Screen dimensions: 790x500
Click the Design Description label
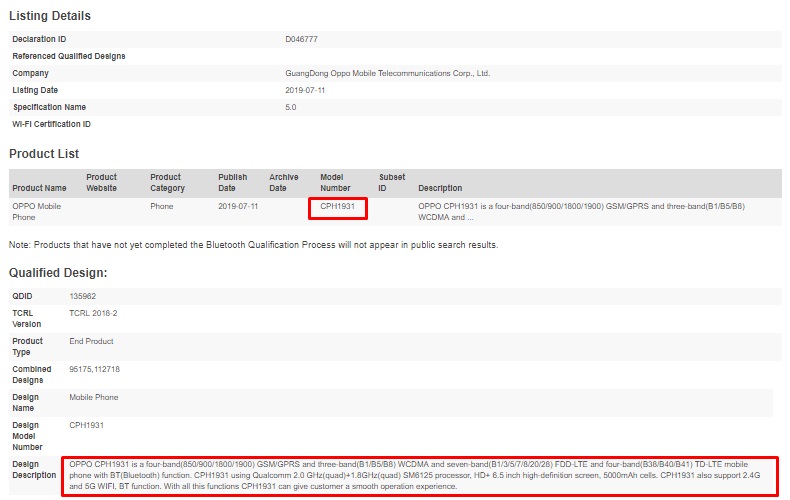34,470
